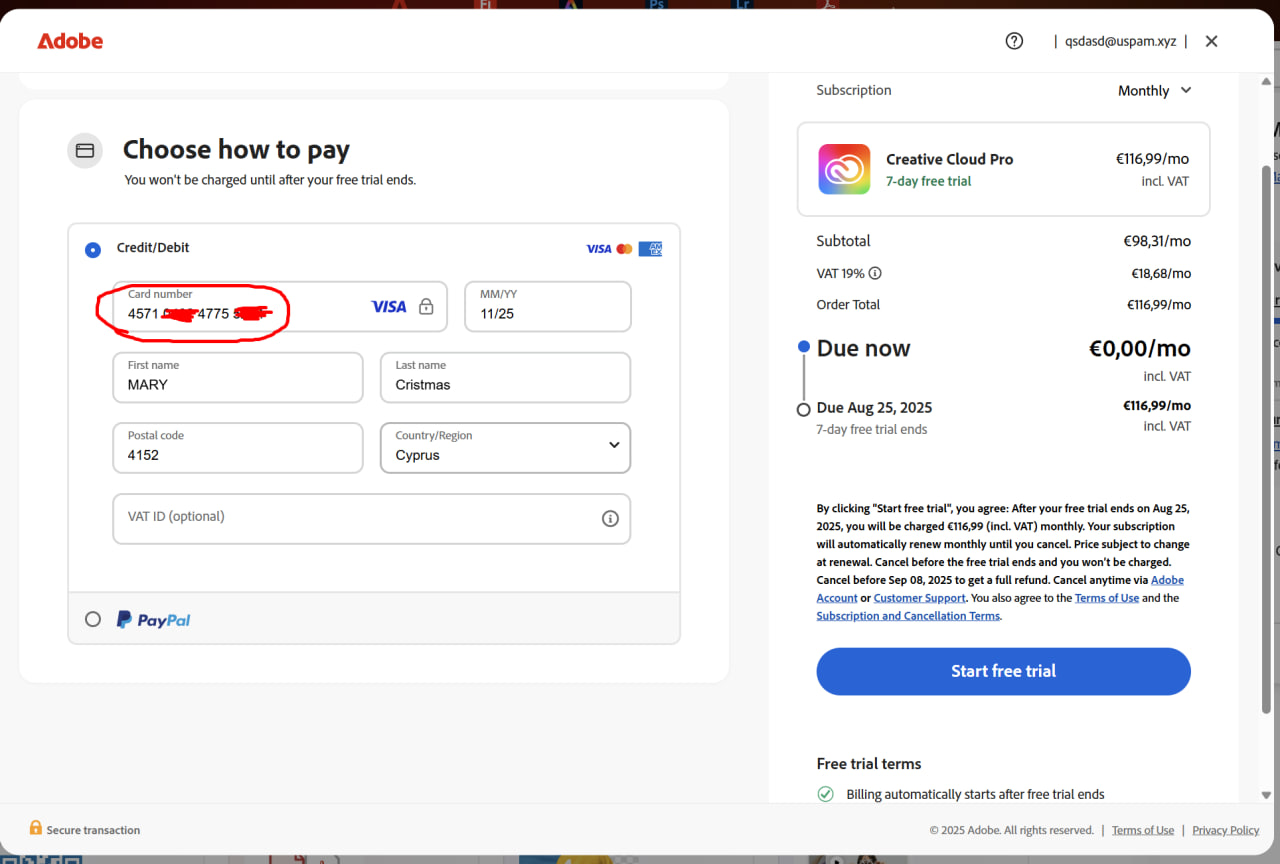Click the right-side page scrollbar

pyautogui.click(x=1267, y=440)
